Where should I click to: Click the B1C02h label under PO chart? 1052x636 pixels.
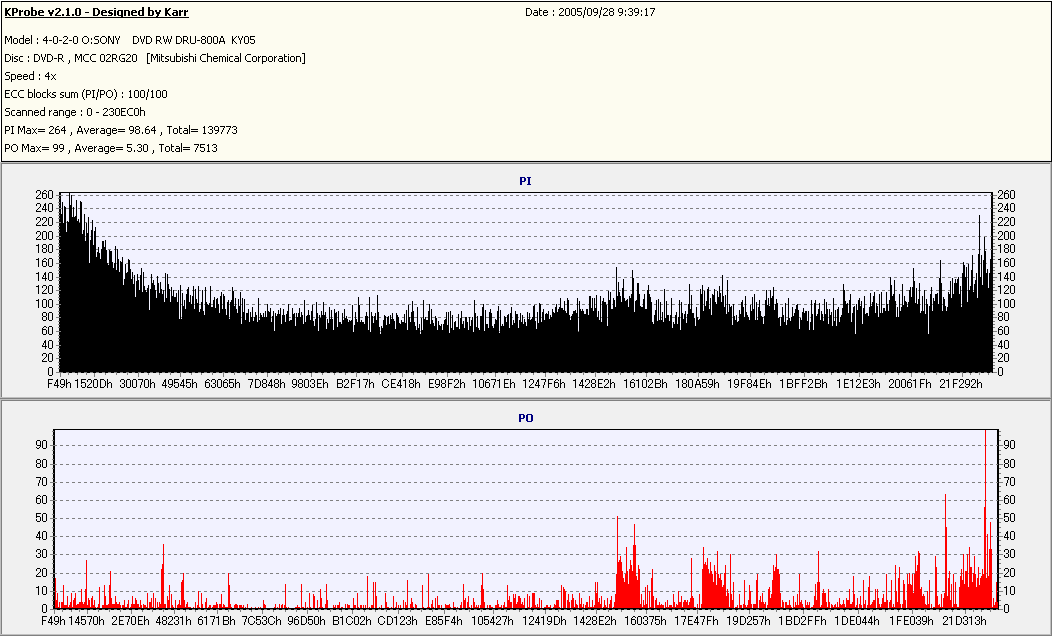352,621
